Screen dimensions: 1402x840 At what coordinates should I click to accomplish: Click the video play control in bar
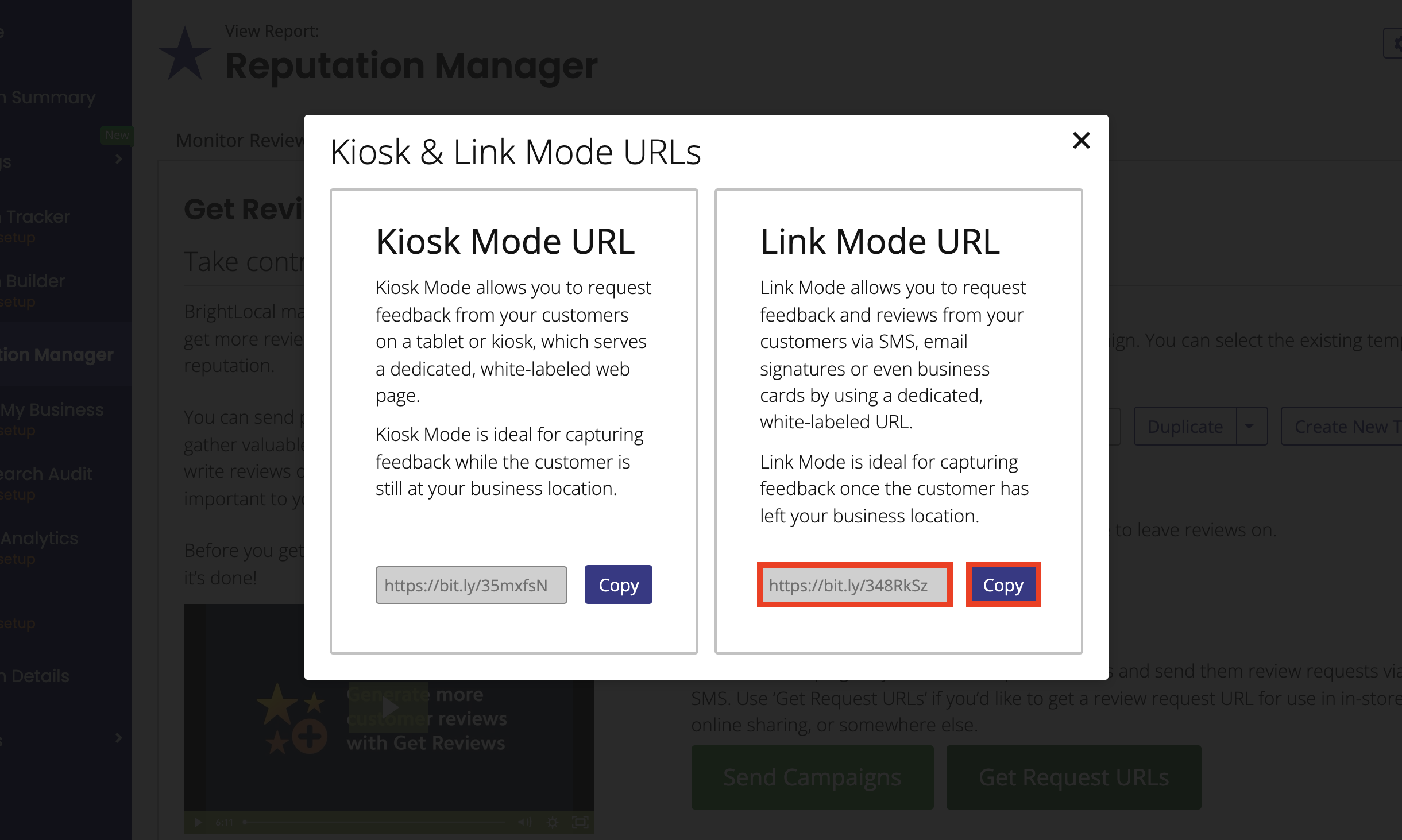click(x=198, y=822)
